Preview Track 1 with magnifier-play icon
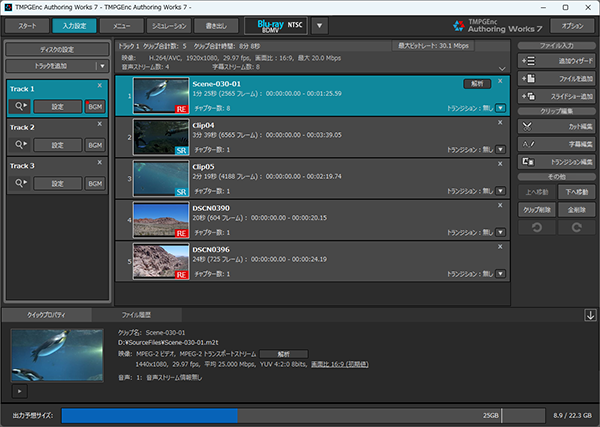The image size is (600, 427). coord(20,106)
